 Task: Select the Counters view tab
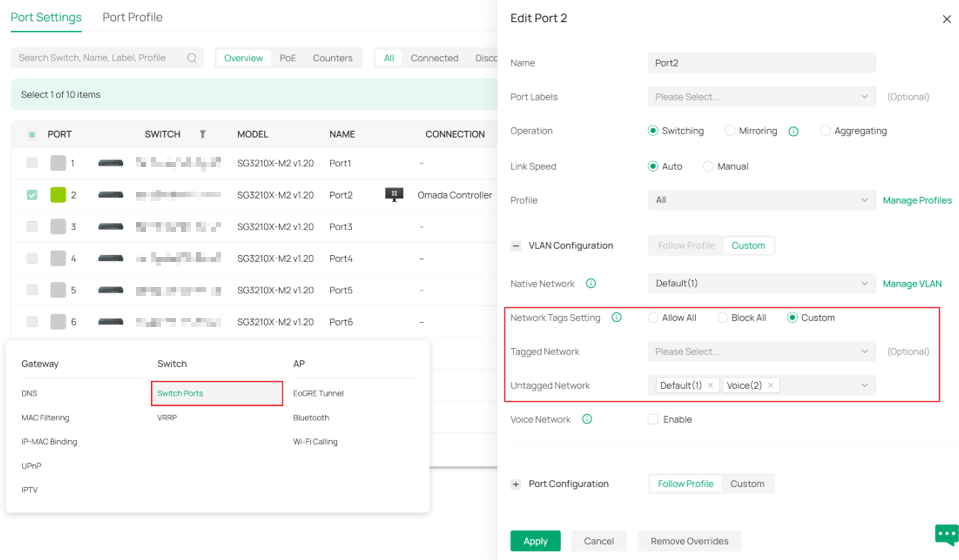(333, 58)
